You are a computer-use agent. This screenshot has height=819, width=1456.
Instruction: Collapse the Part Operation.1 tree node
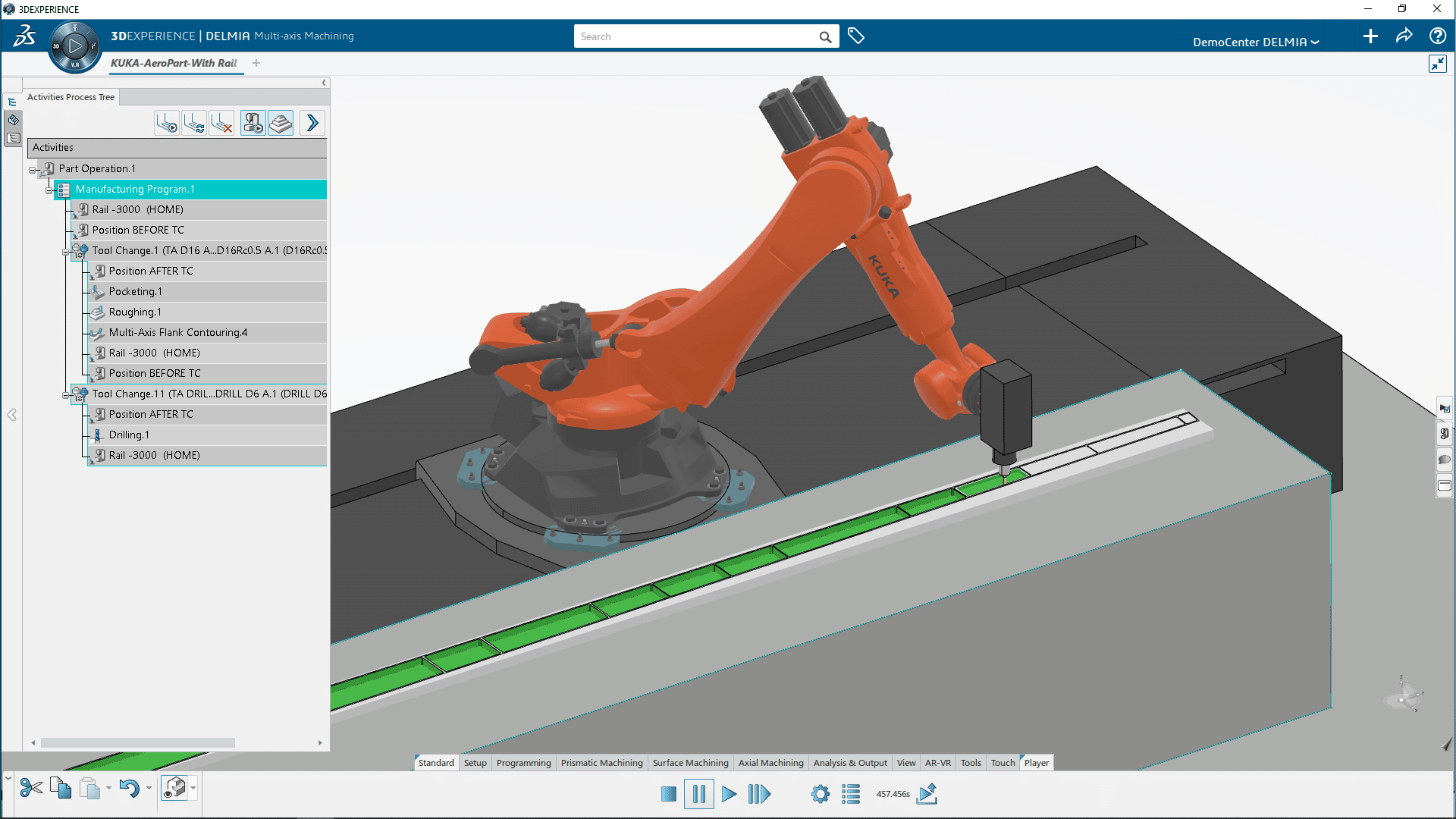[33, 170]
